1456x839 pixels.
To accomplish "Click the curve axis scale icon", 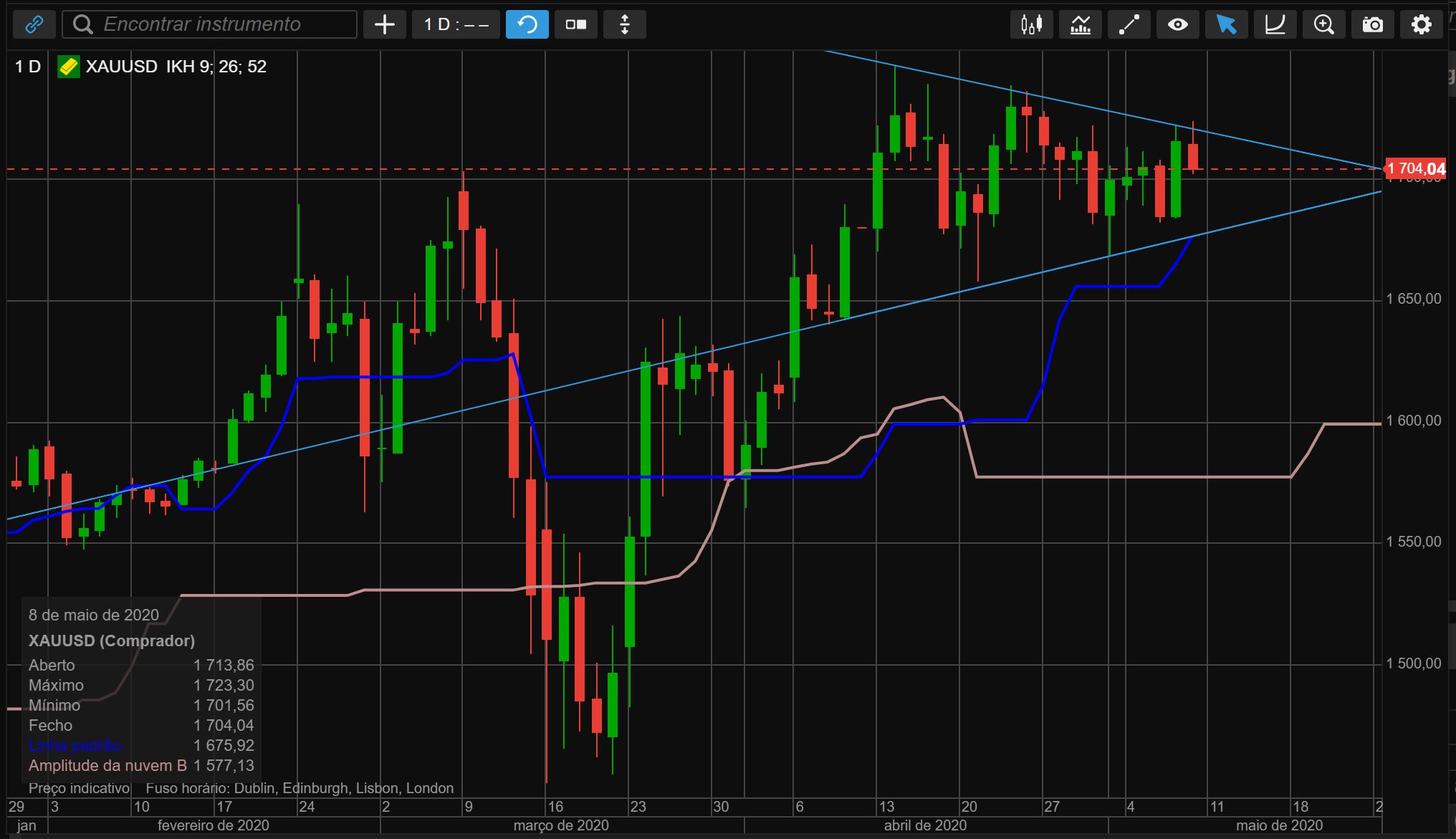I will click(1275, 24).
